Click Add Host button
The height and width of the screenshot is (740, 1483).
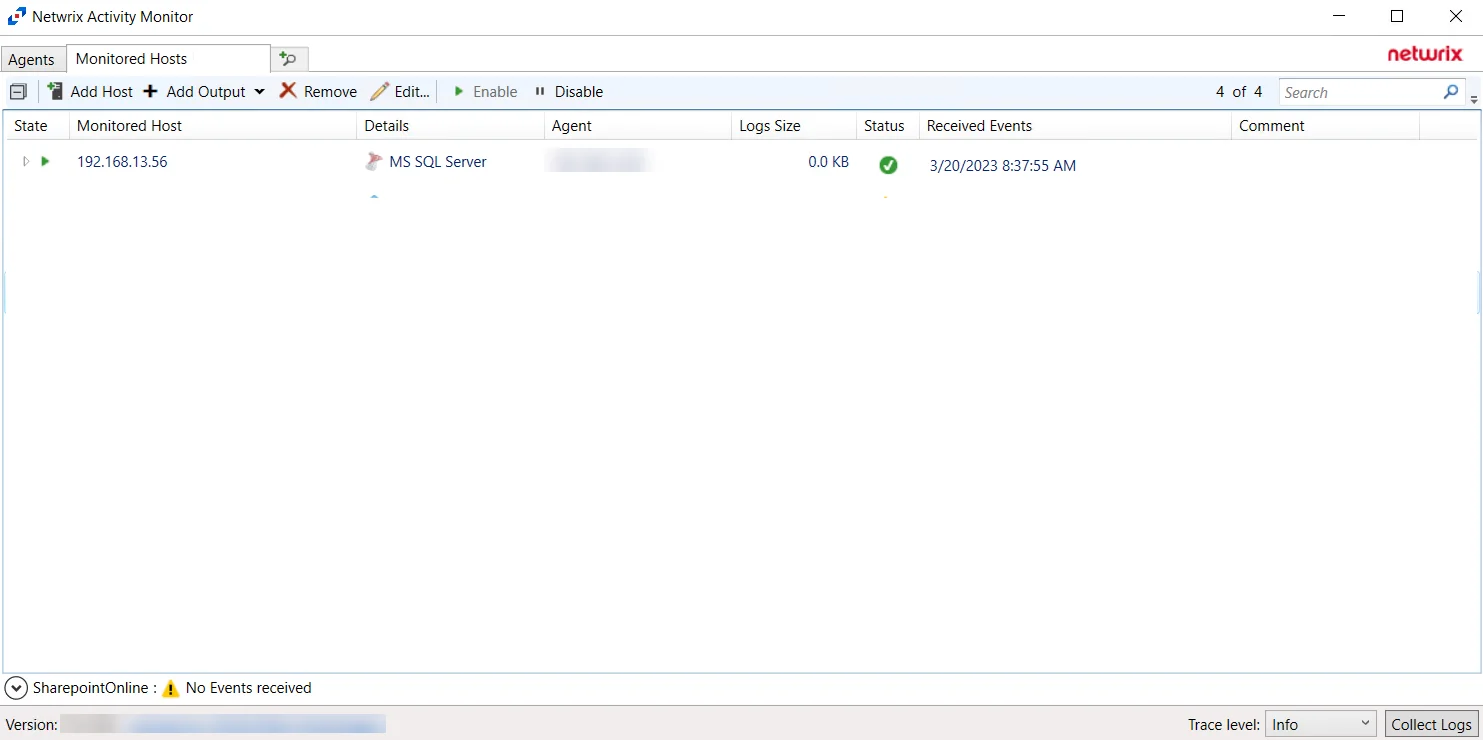90,92
